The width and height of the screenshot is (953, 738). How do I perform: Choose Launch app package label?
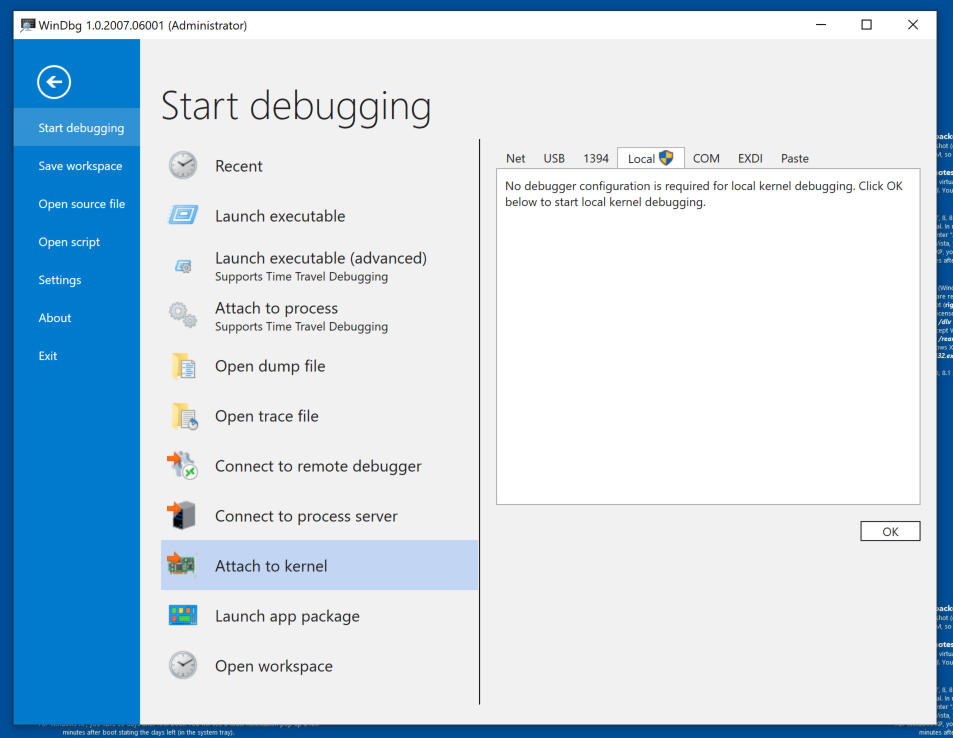pyautogui.click(x=287, y=616)
